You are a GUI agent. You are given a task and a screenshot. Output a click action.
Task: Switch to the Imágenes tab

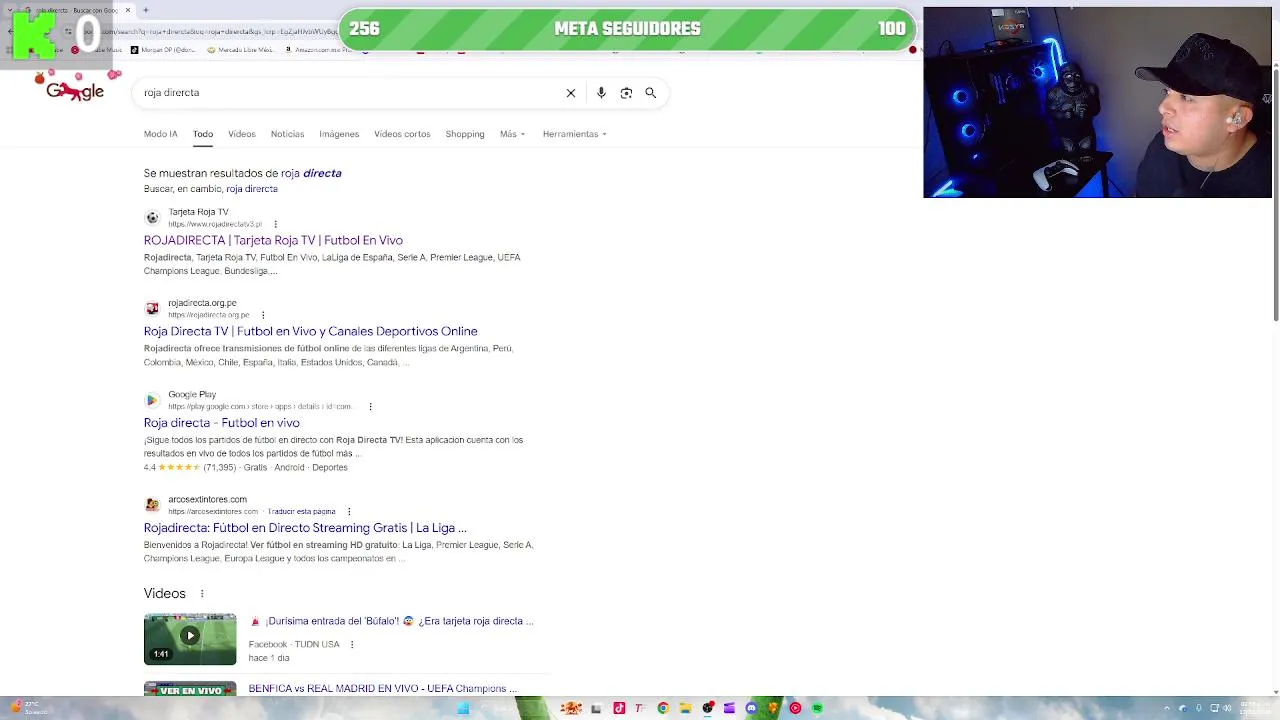pyautogui.click(x=339, y=134)
